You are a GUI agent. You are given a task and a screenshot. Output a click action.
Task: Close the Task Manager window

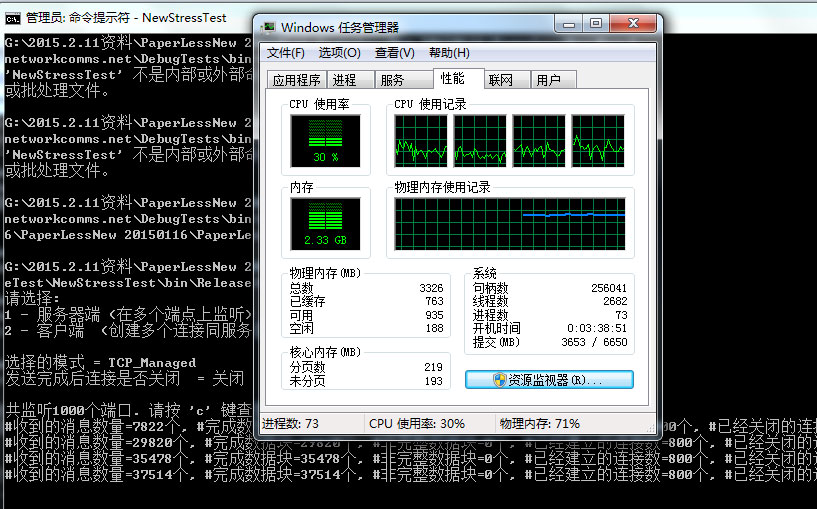click(633, 24)
